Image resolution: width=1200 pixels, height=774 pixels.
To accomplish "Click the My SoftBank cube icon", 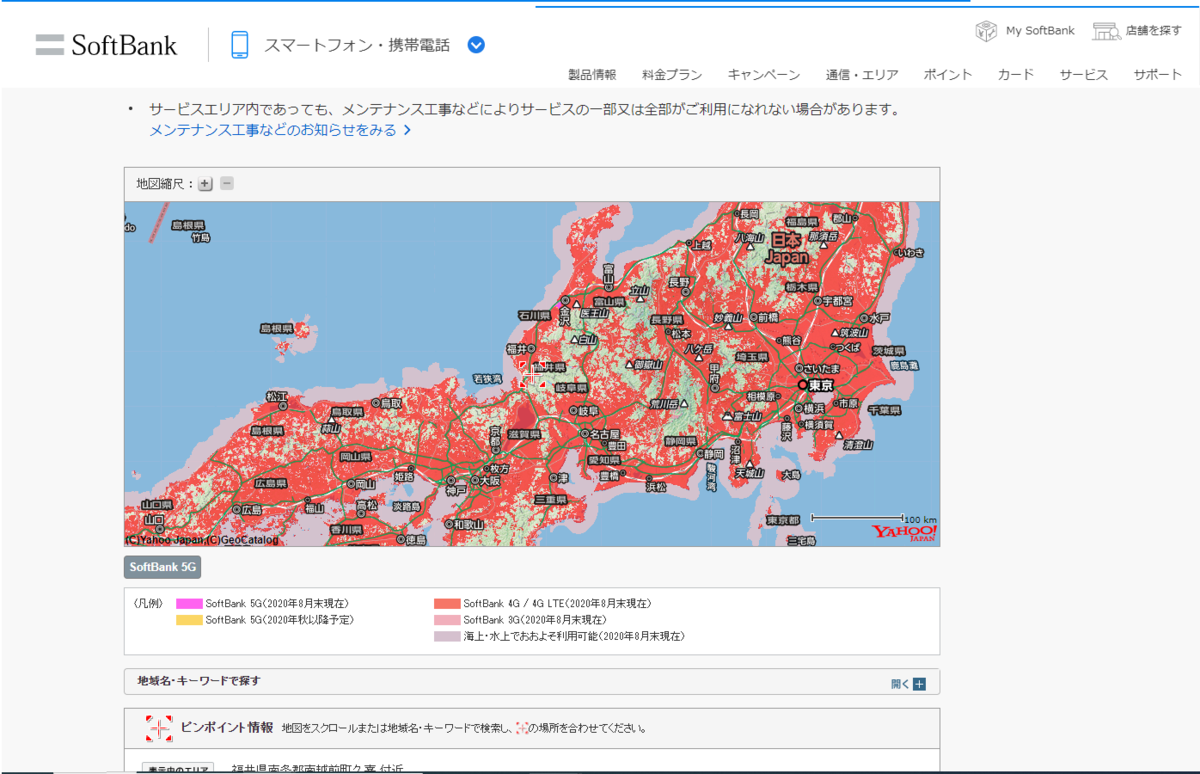I will [x=986, y=31].
